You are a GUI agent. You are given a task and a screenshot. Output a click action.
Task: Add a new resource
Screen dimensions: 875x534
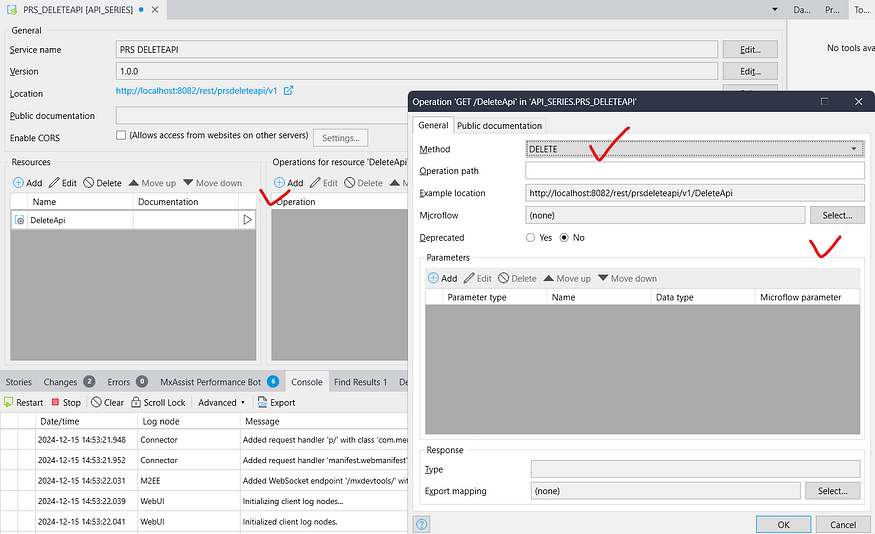pyautogui.click(x=28, y=183)
